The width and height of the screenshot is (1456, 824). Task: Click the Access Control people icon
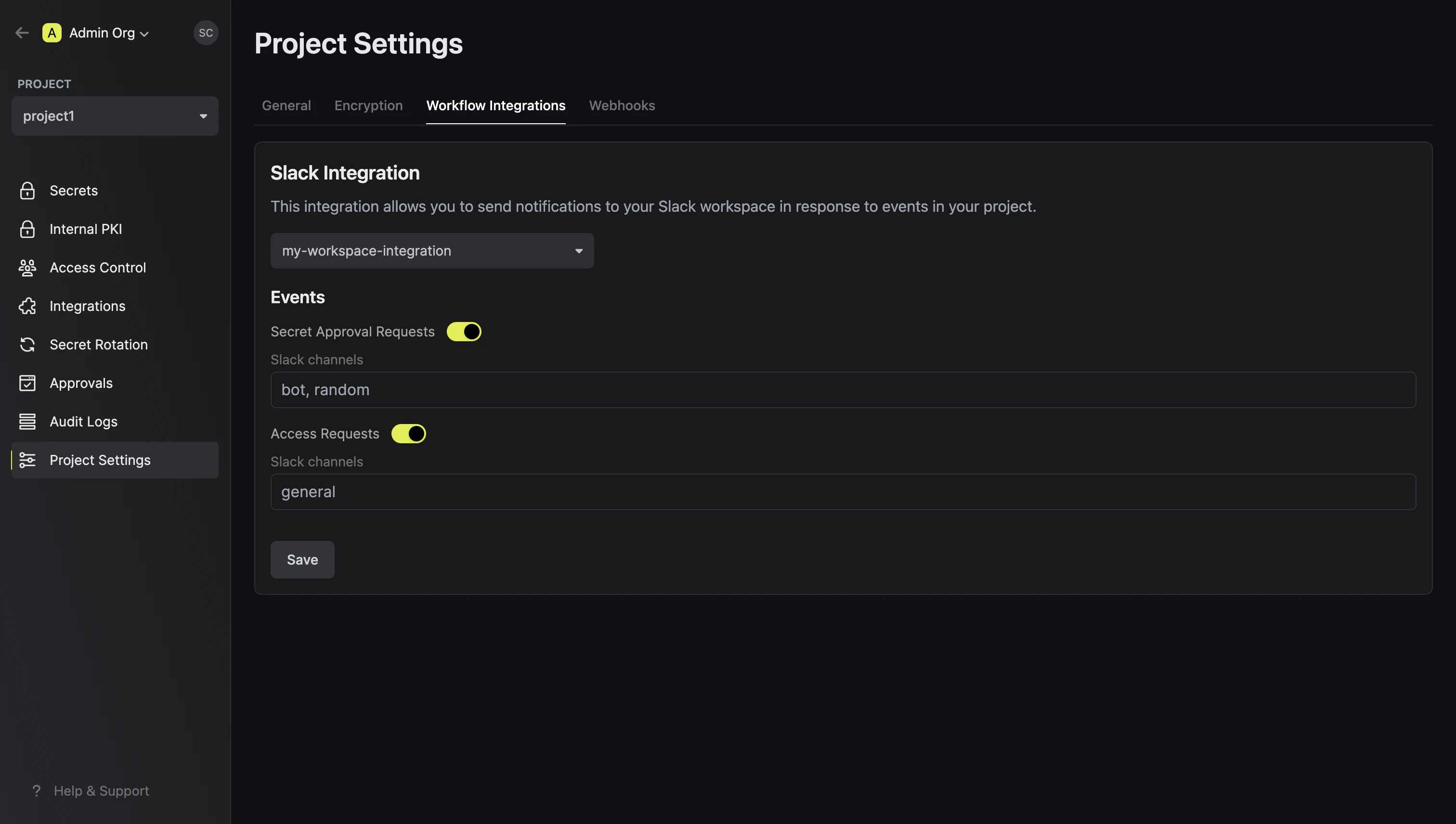tap(27, 268)
